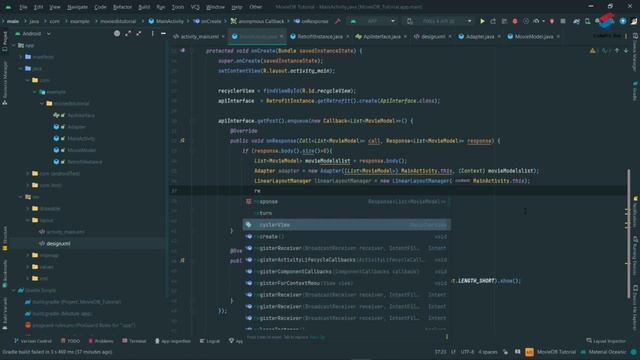Close the MovieModel.java tab
Image resolution: width=640 pixels, height=360 pixels.
(x=558, y=37)
